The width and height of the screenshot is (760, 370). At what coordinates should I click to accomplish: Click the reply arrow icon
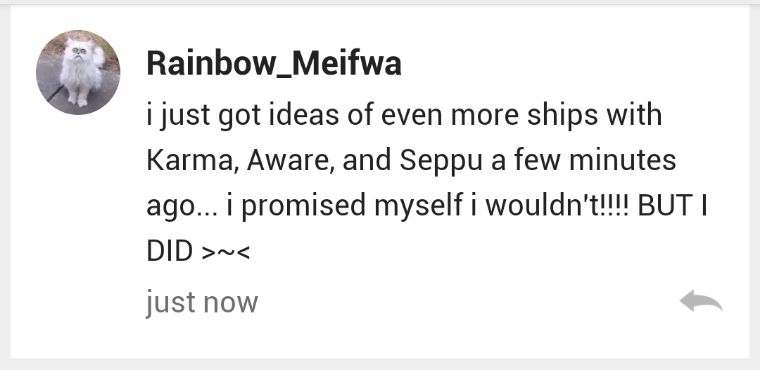pos(701,301)
